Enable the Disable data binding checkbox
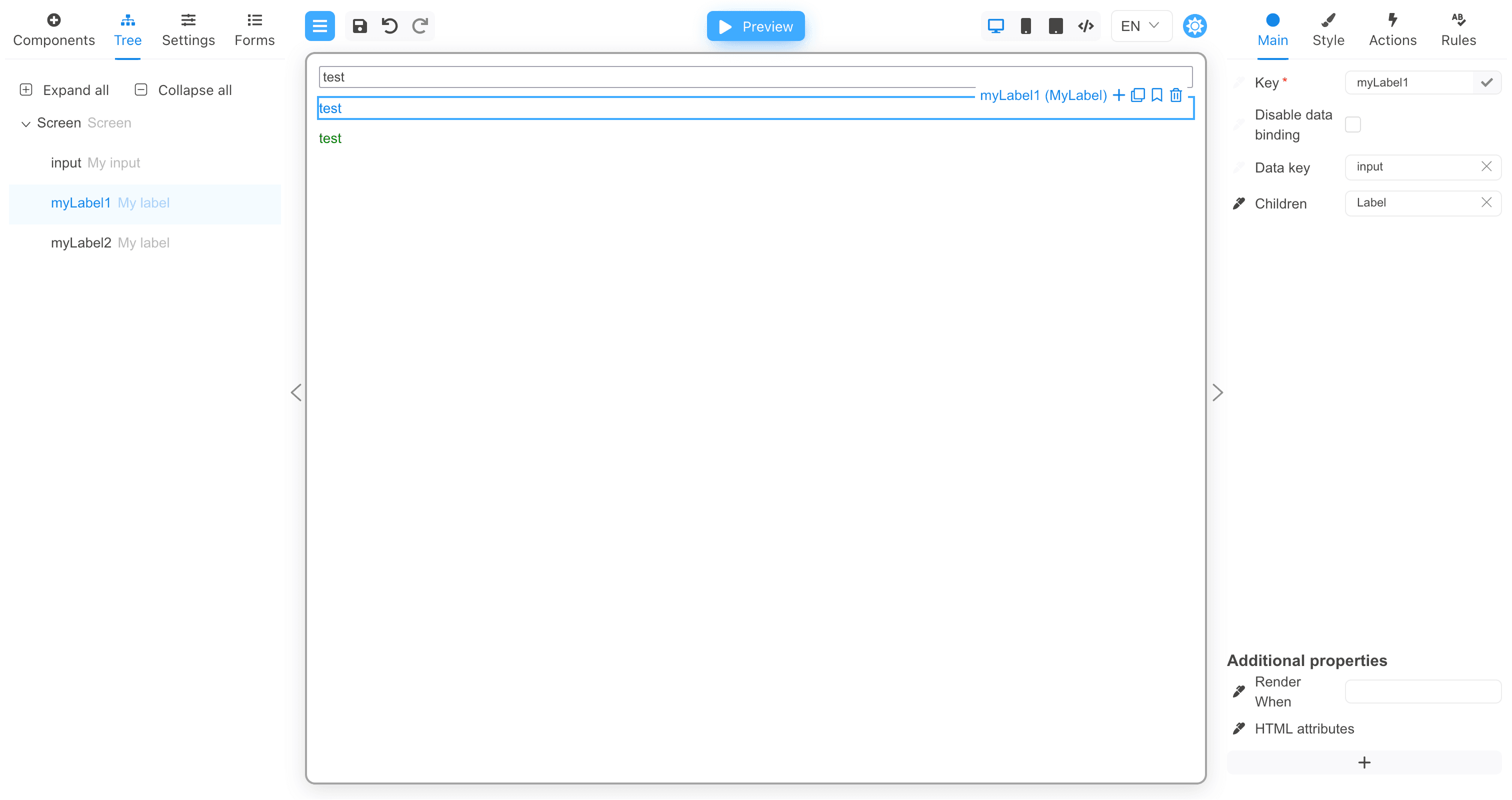This screenshot has width=1512, height=800. click(x=1353, y=124)
